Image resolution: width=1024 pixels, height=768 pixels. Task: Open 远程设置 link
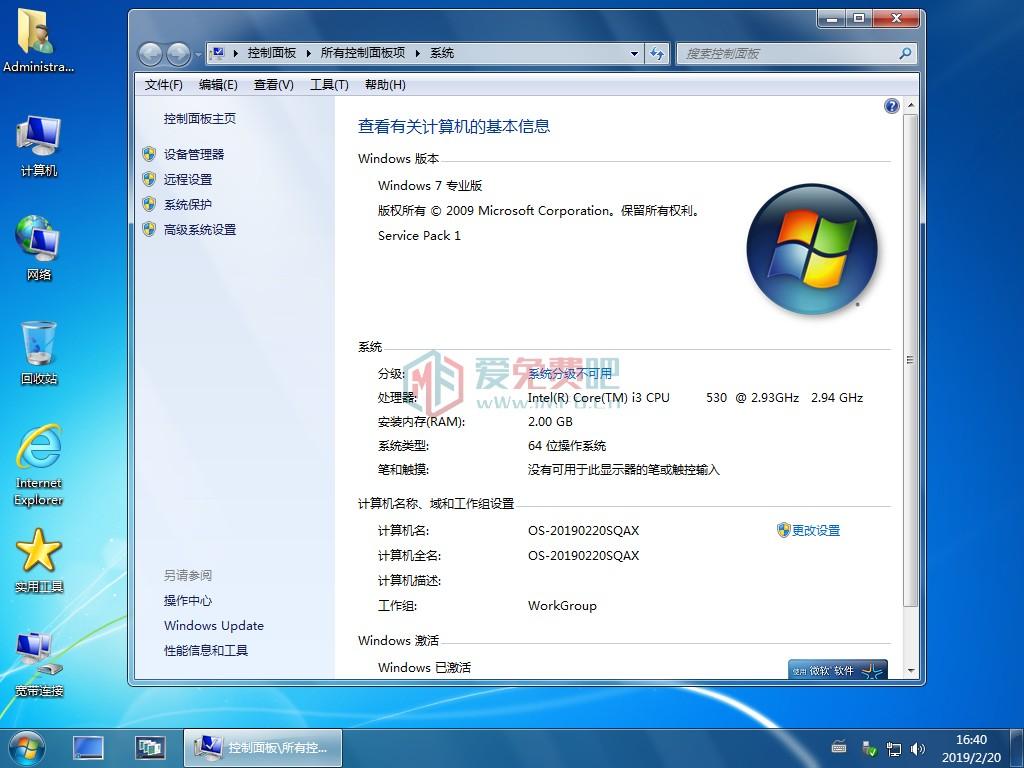click(x=188, y=180)
